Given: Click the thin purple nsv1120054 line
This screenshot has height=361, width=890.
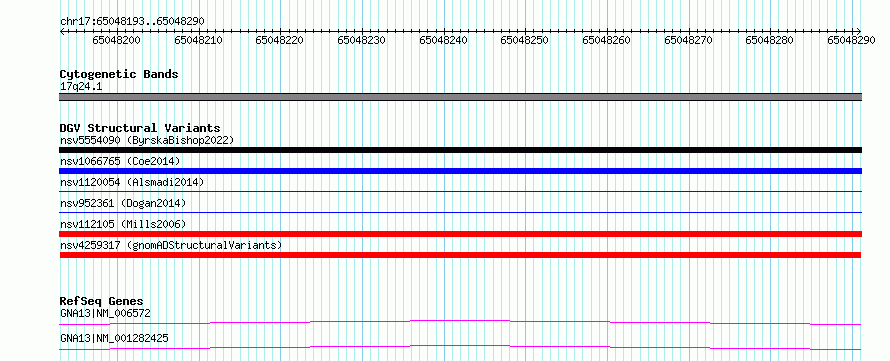Looking at the screenshot, I should (460, 191).
